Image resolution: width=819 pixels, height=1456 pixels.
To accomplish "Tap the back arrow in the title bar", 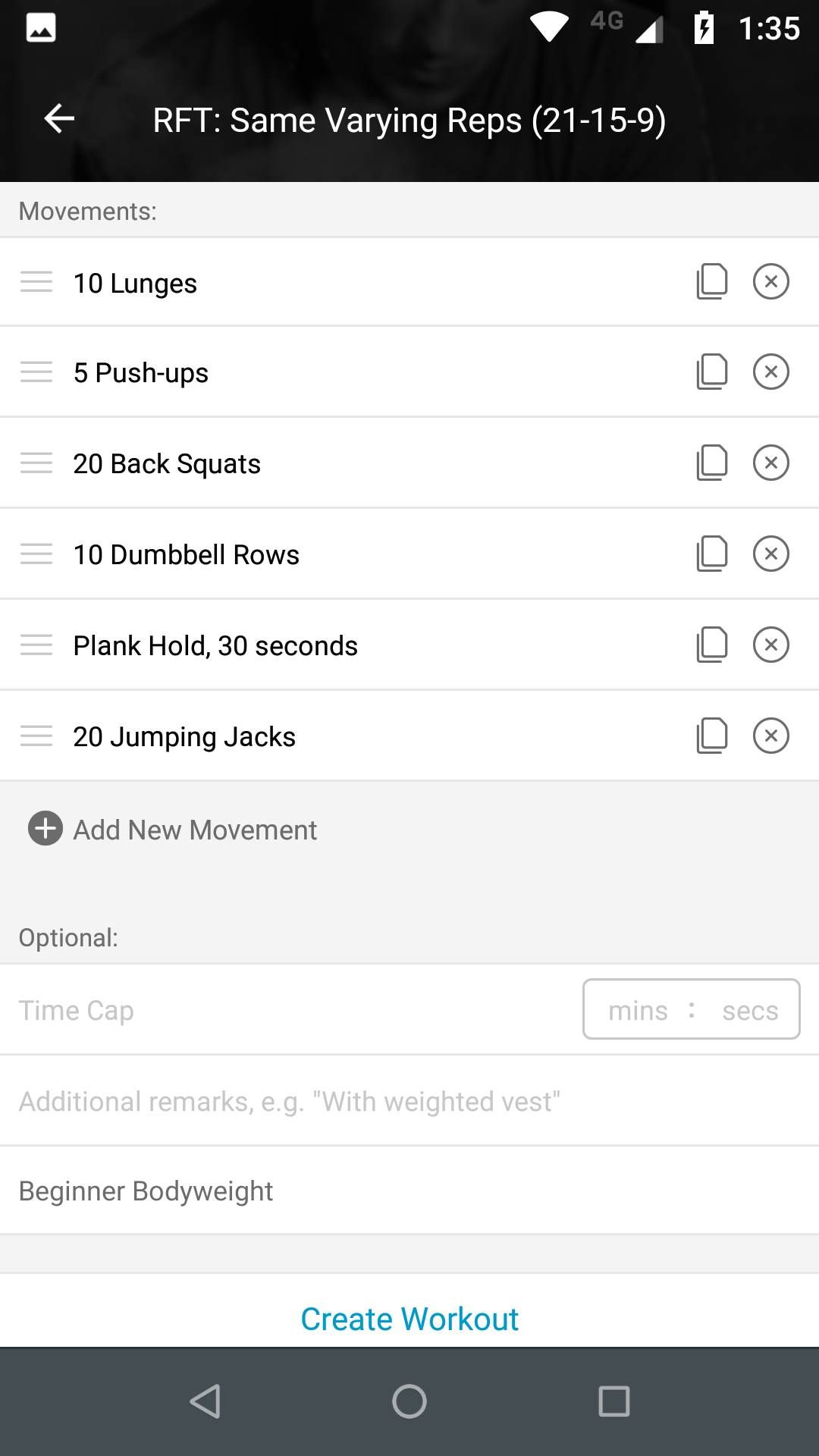I will point(58,118).
